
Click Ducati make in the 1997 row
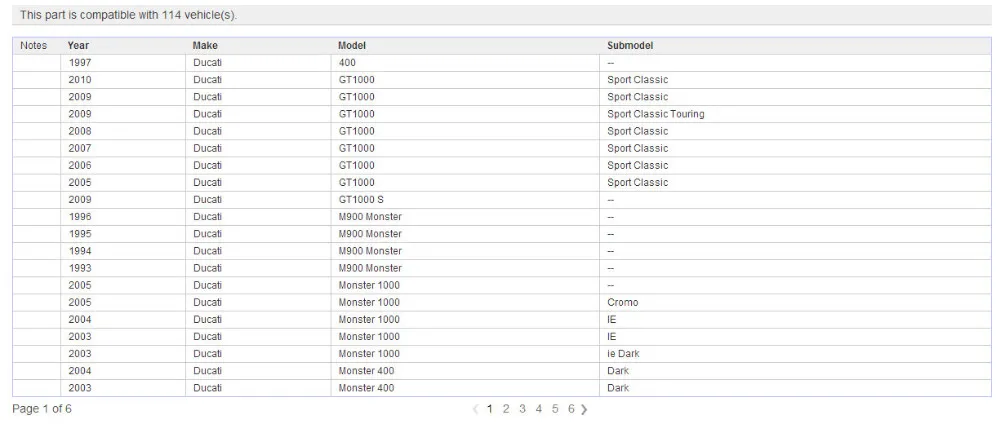pos(208,63)
